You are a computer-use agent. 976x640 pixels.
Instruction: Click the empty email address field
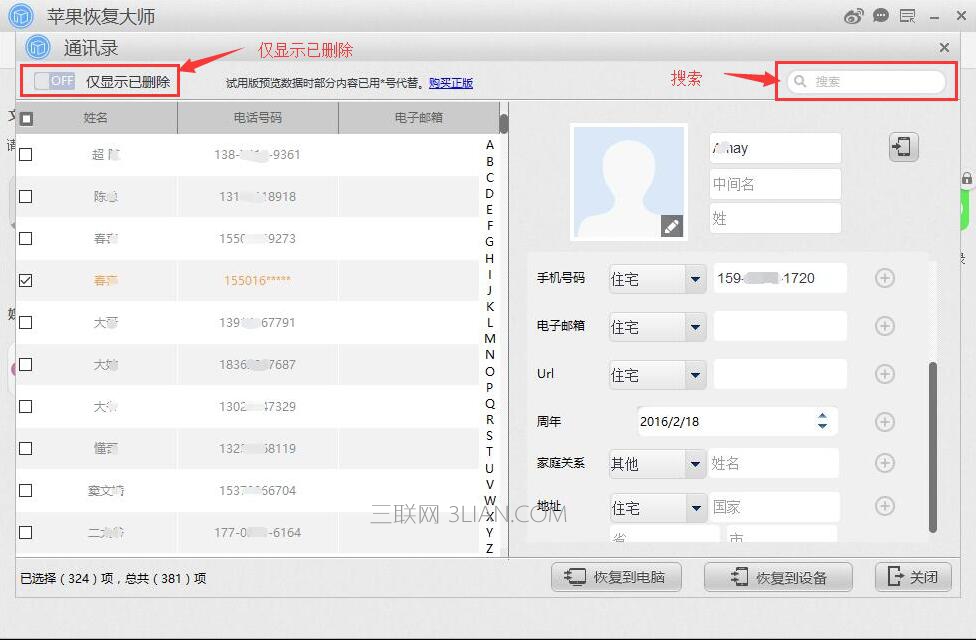[780, 326]
